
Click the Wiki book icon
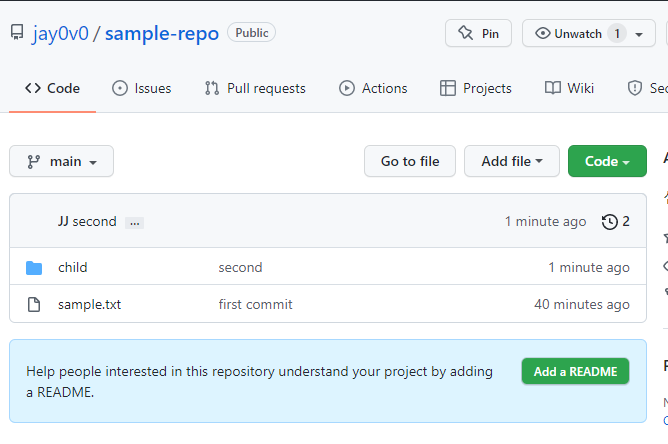coord(553,88)
